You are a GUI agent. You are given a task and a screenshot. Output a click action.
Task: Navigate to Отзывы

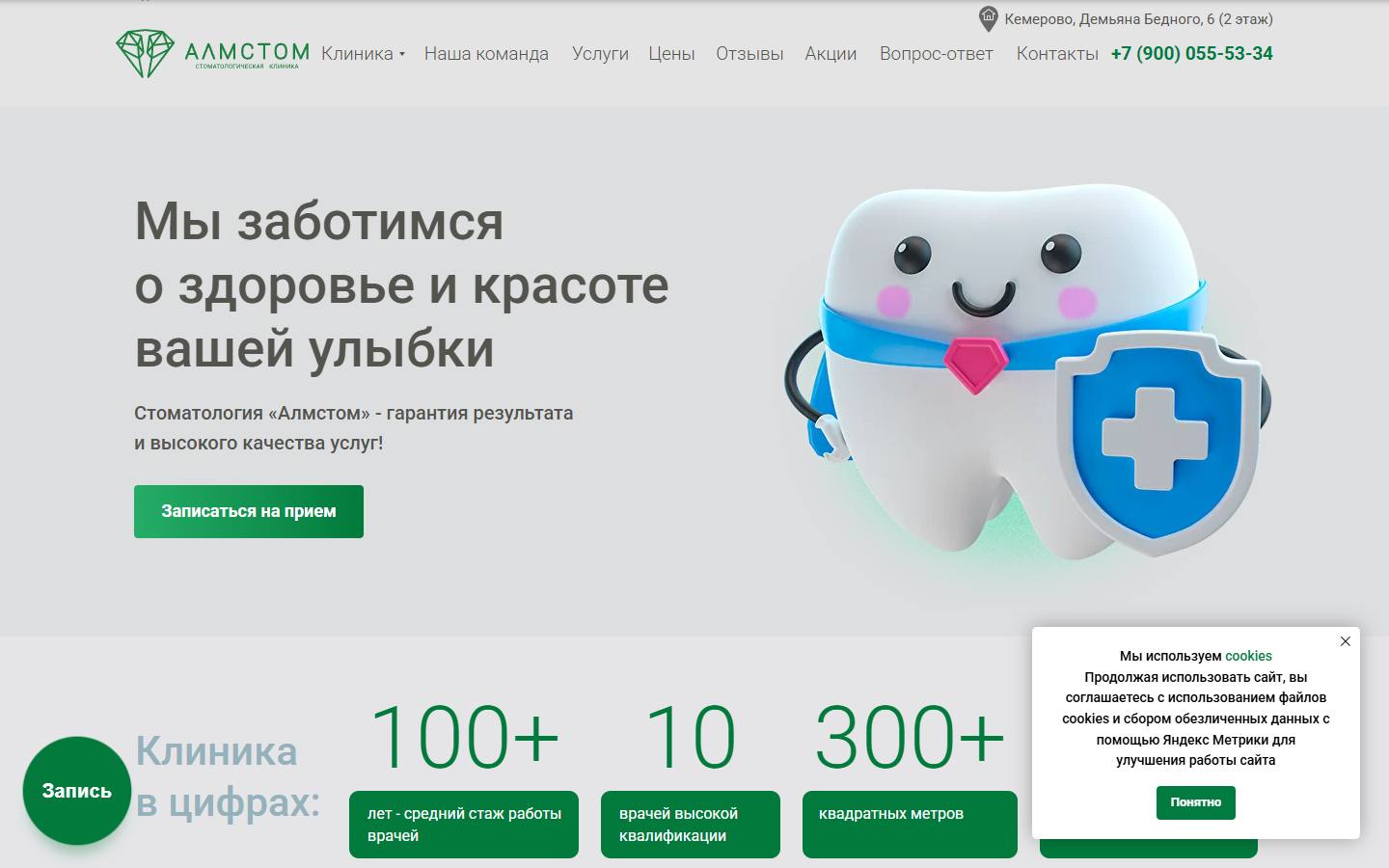coord(749,54)
